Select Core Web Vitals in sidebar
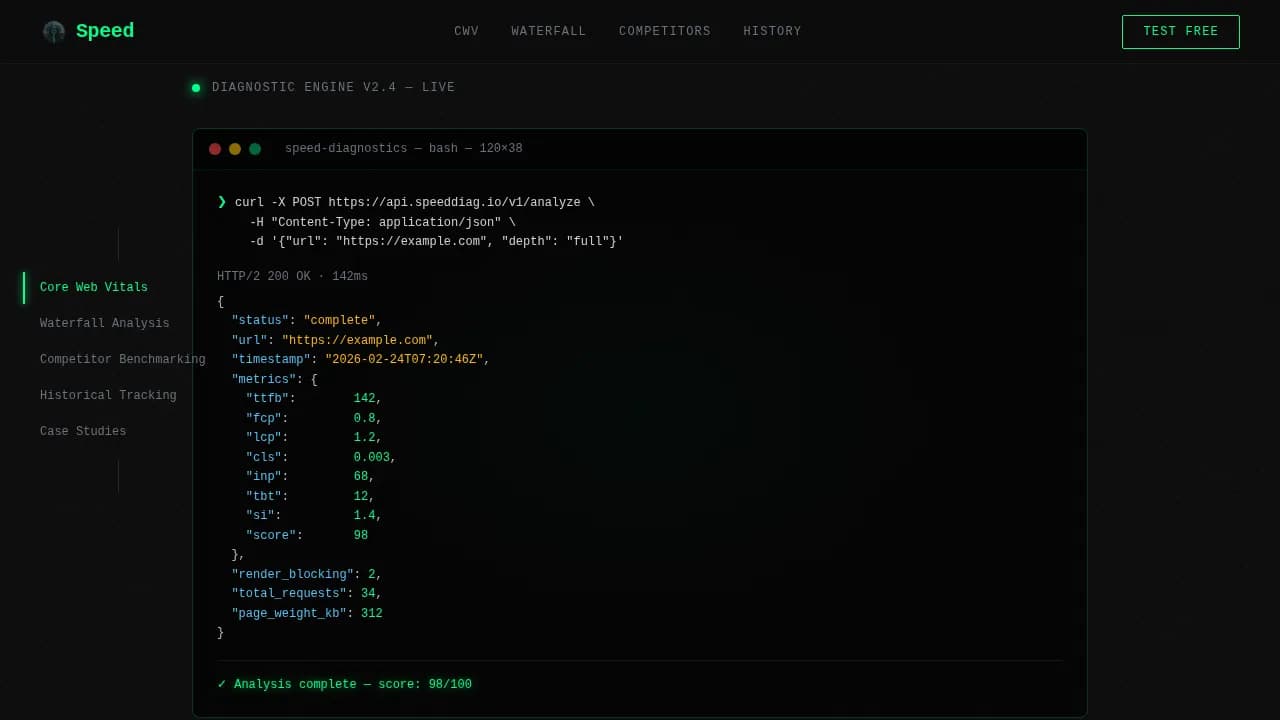 [x=93, y=287]
